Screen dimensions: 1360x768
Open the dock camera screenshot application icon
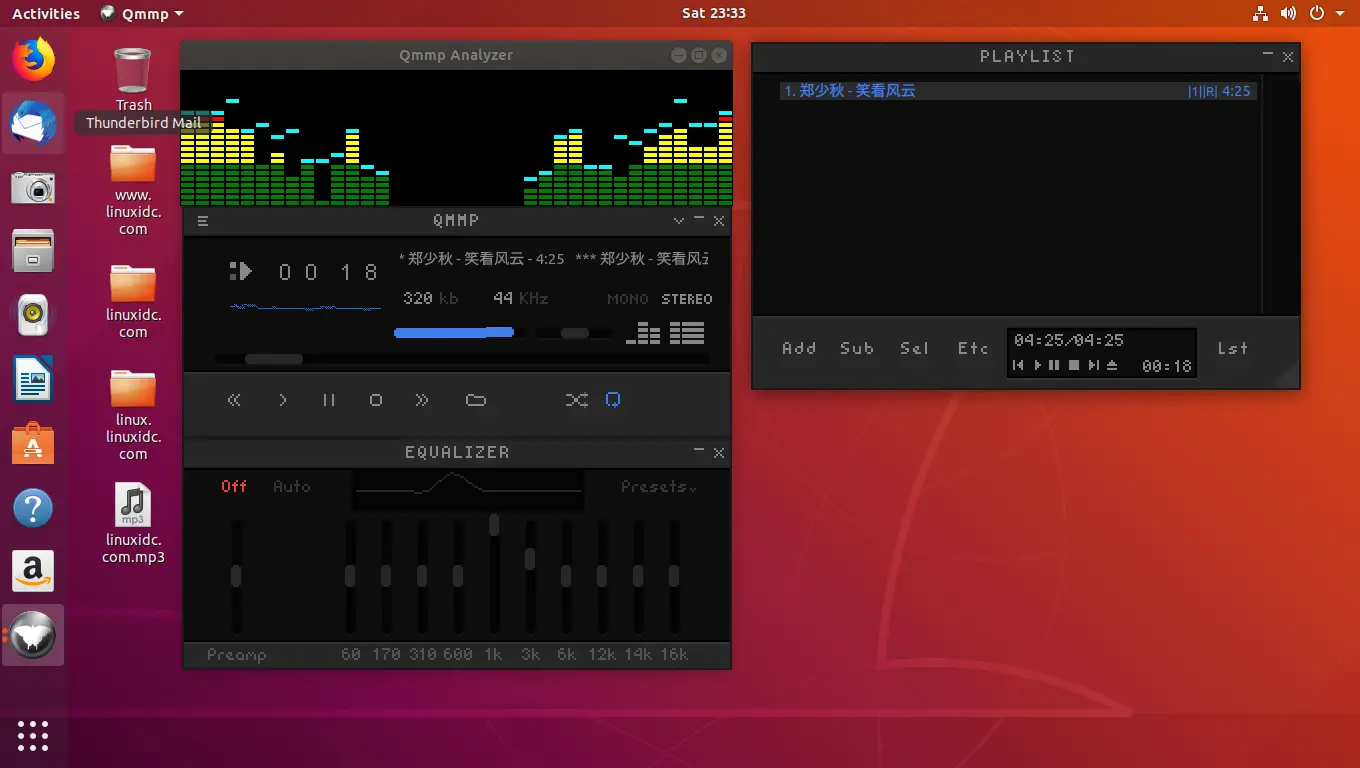coord(33,187)
